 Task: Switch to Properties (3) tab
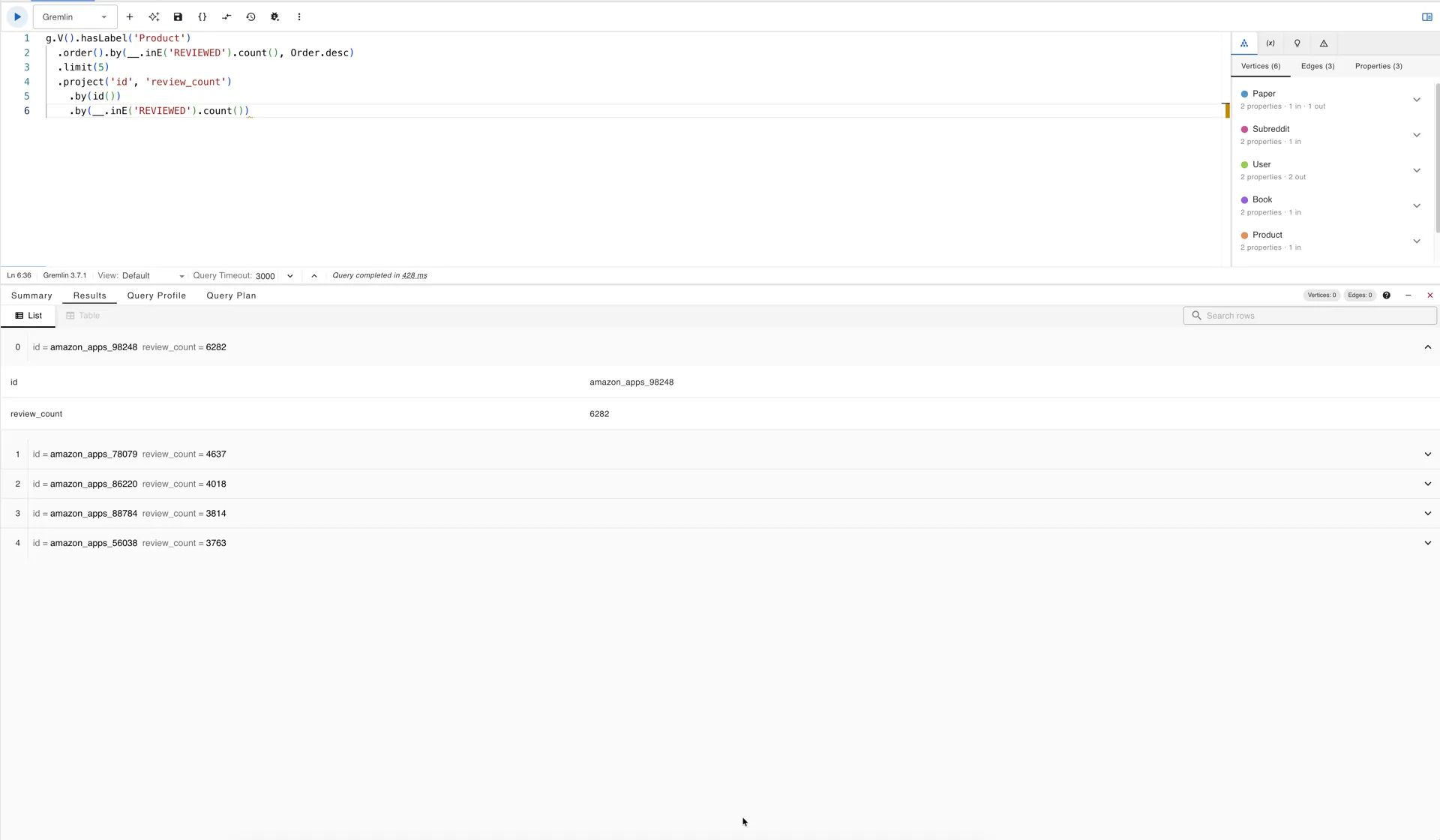[1378, 66]
